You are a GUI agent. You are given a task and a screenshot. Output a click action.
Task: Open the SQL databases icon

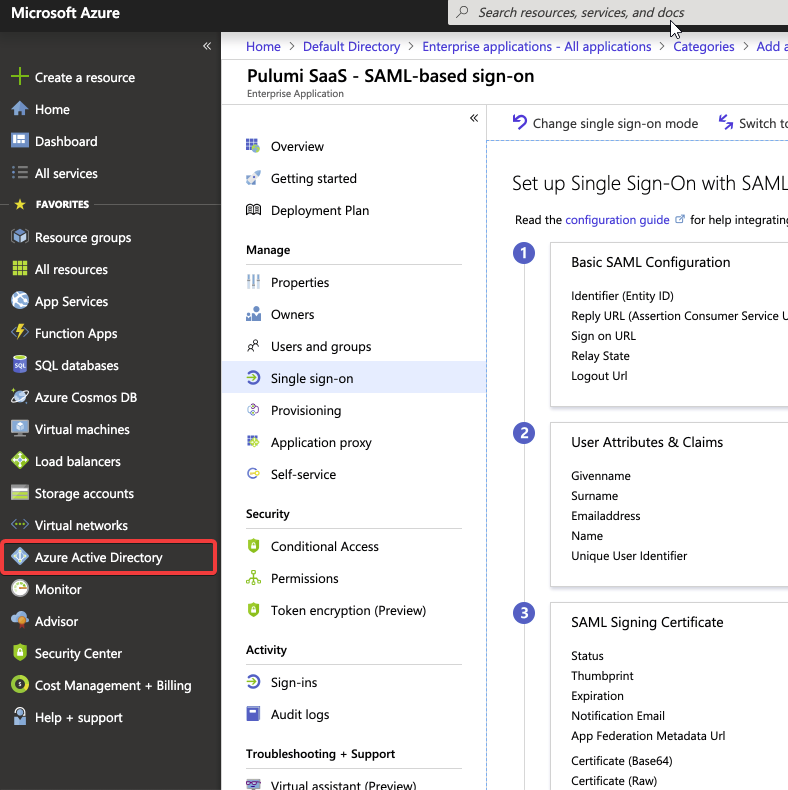point(20,364)
